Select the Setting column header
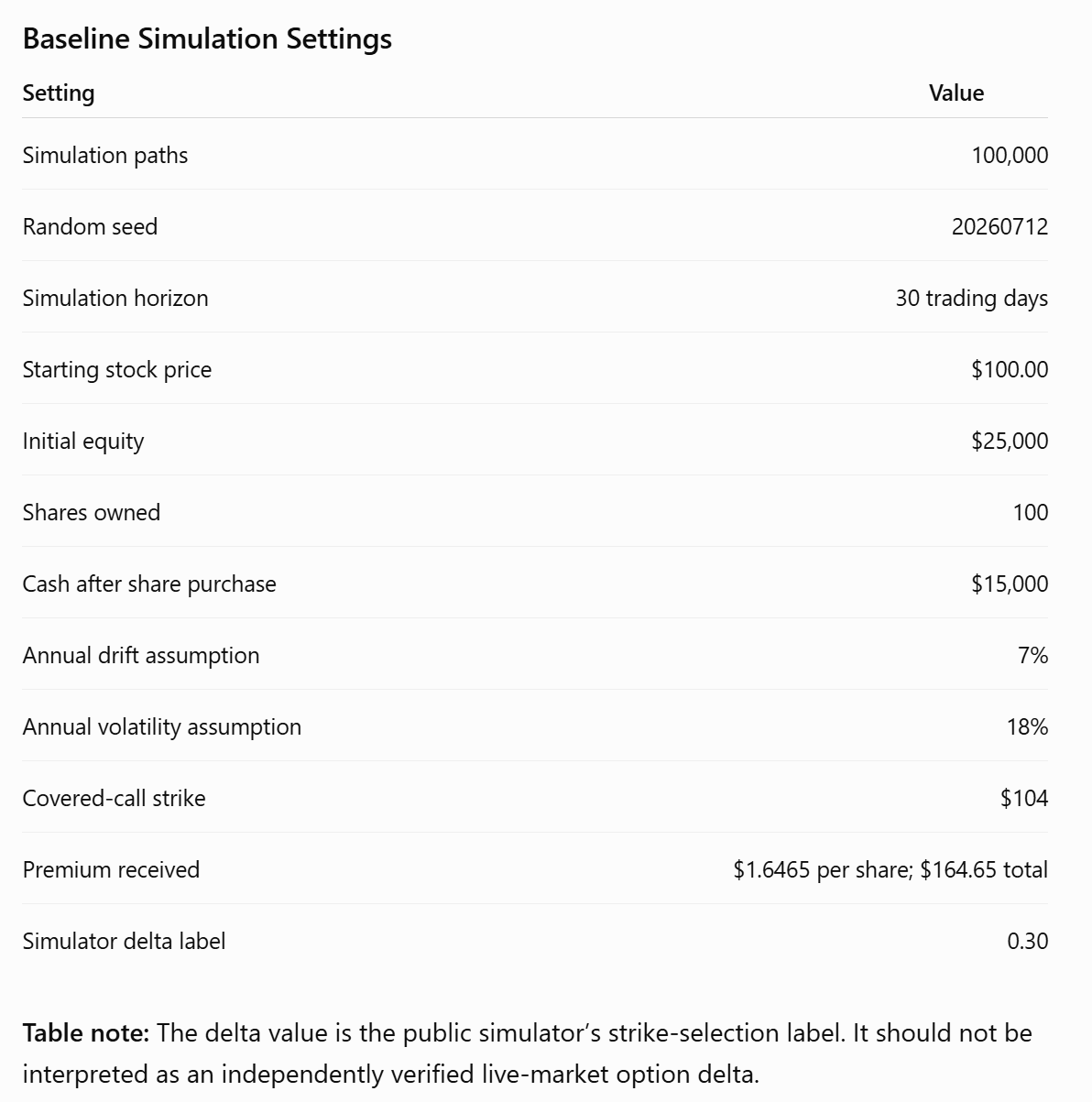The image size is (1092, 1102). tap(59, 93)
